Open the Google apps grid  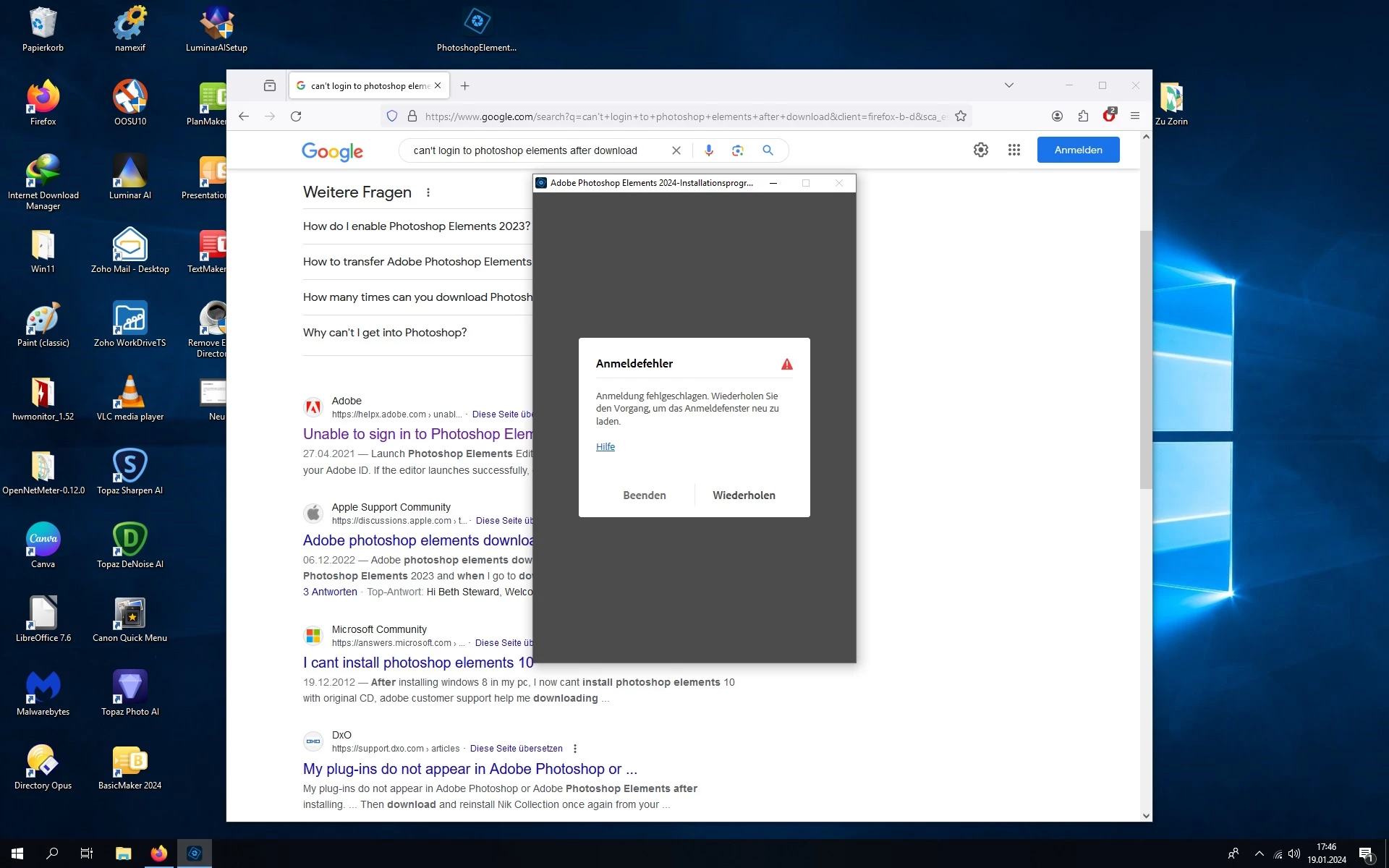click(x=1014, y=150)
